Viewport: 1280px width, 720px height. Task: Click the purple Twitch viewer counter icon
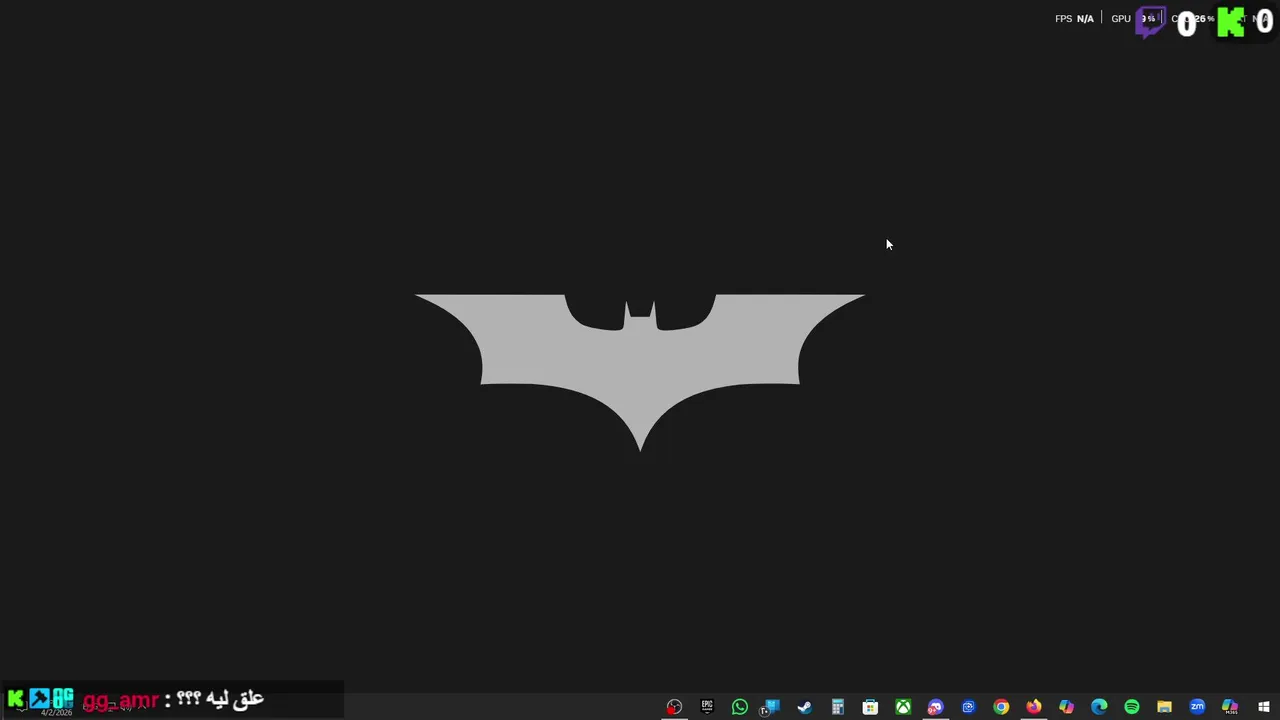(1151, 22)
